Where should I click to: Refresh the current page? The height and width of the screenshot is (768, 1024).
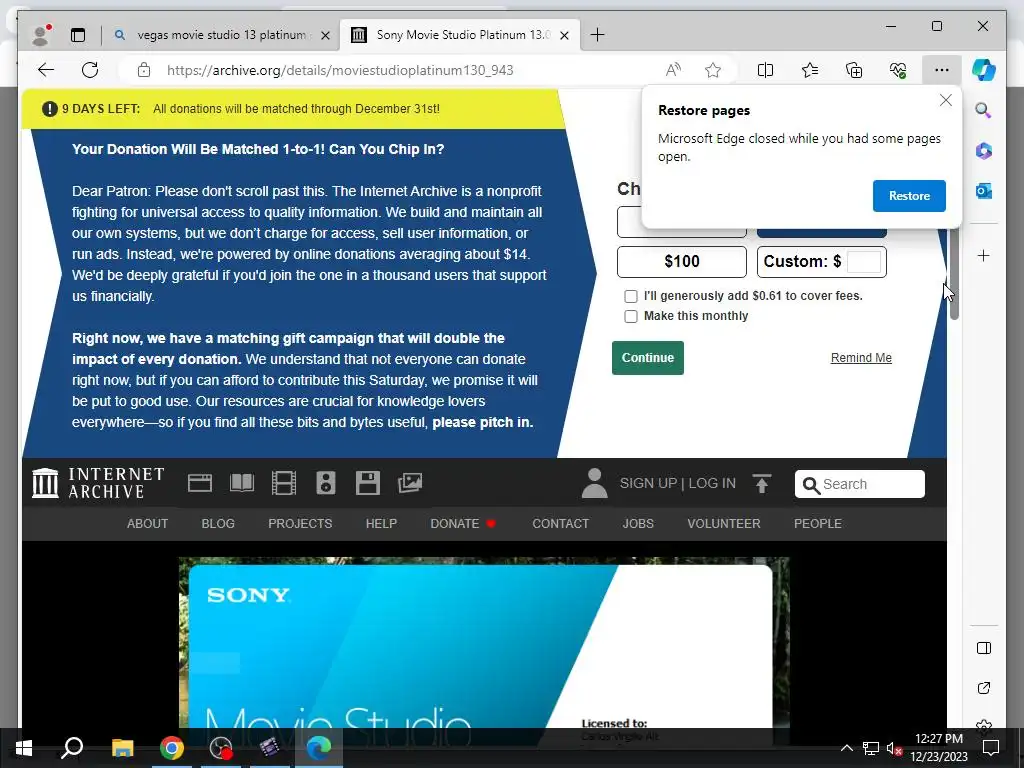pyautogui.click(x=90, y=70)
